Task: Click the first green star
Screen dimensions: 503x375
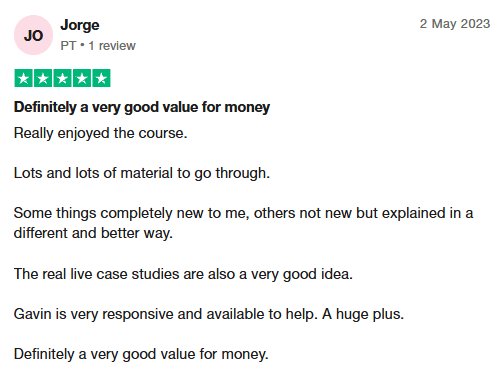Action: (23, 78)
